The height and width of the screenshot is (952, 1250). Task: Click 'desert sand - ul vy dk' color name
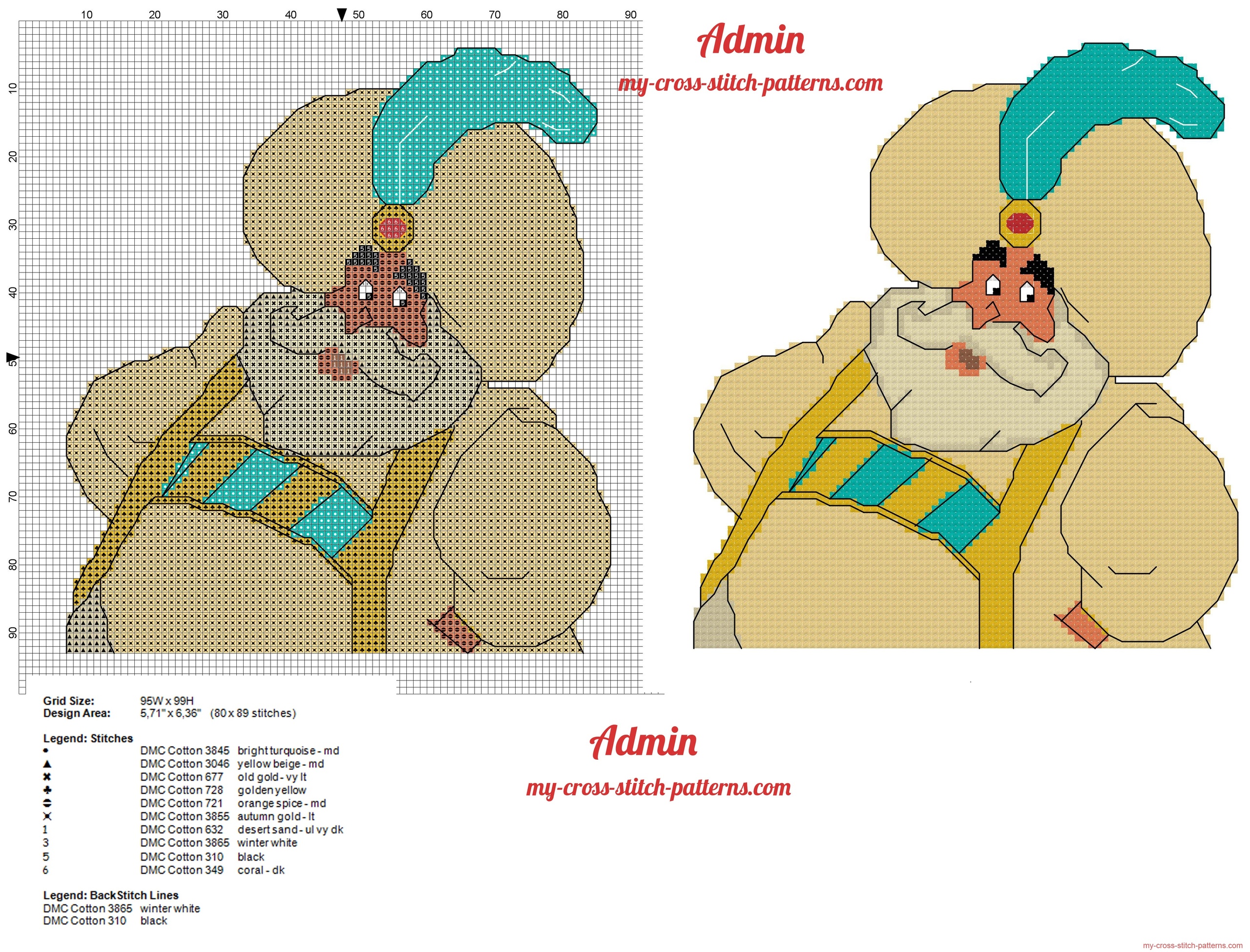(290, 829)
